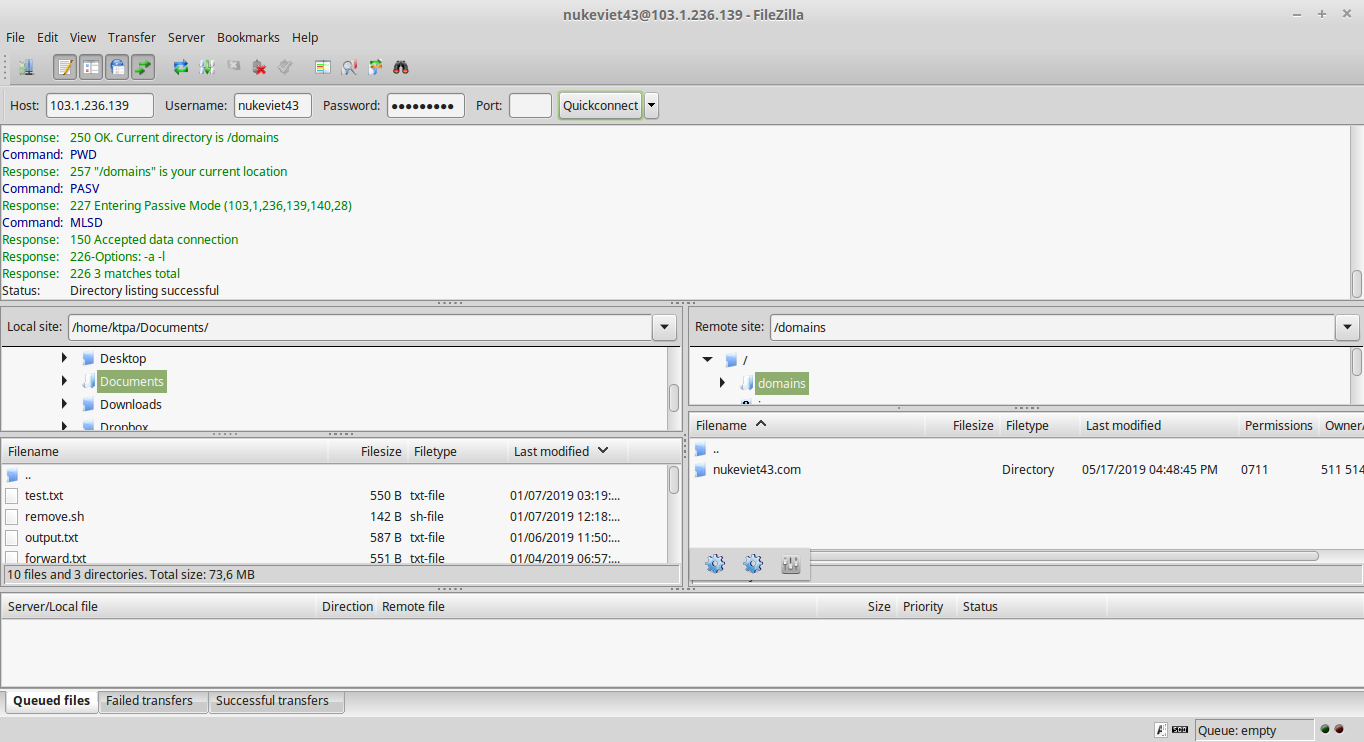Screen dimensions: 1364x742
Task: Focus the Username input field
Action: click(273, 105)
